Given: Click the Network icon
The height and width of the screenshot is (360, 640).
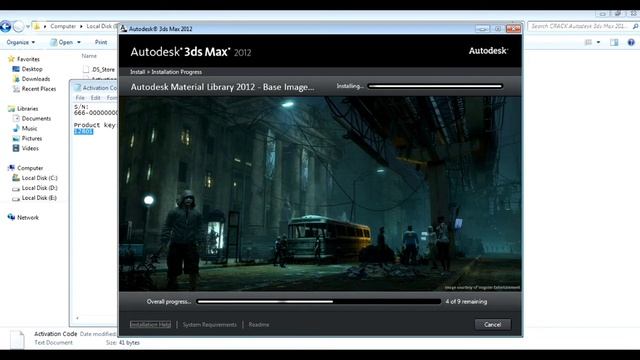Looking at the screenshot, I should [11, 217].
